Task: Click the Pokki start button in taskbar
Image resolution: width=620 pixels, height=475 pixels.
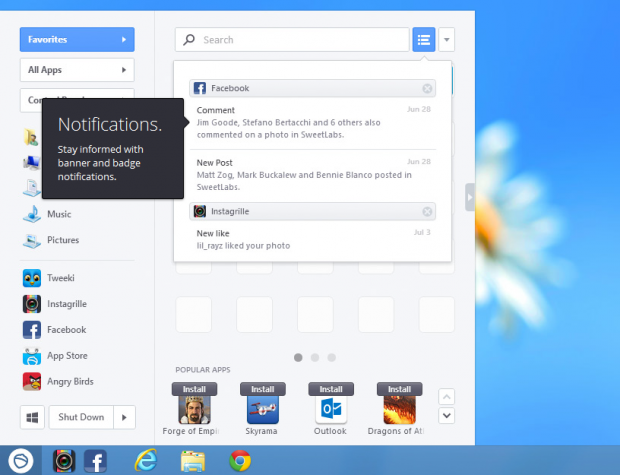Action: coord(21,460)
